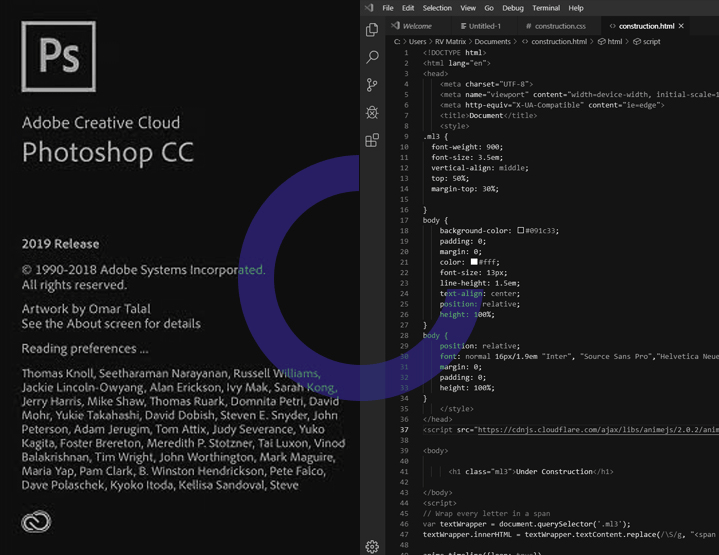Click the 'margin-top: 30%;' code line
The height and width of the screenshot is (555, 719).
(x=465, y=189)
